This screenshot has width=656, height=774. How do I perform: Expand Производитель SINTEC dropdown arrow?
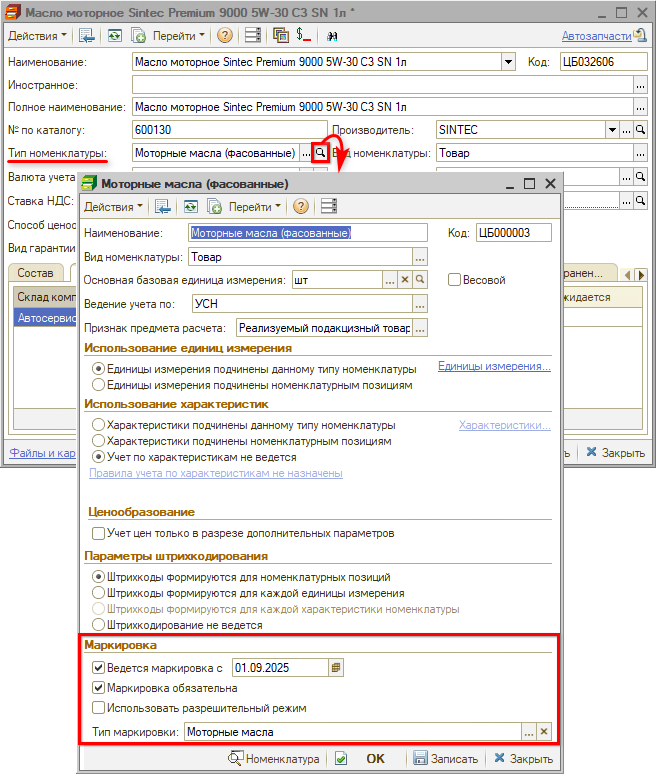pyautogui.click(x=611, y=130)
